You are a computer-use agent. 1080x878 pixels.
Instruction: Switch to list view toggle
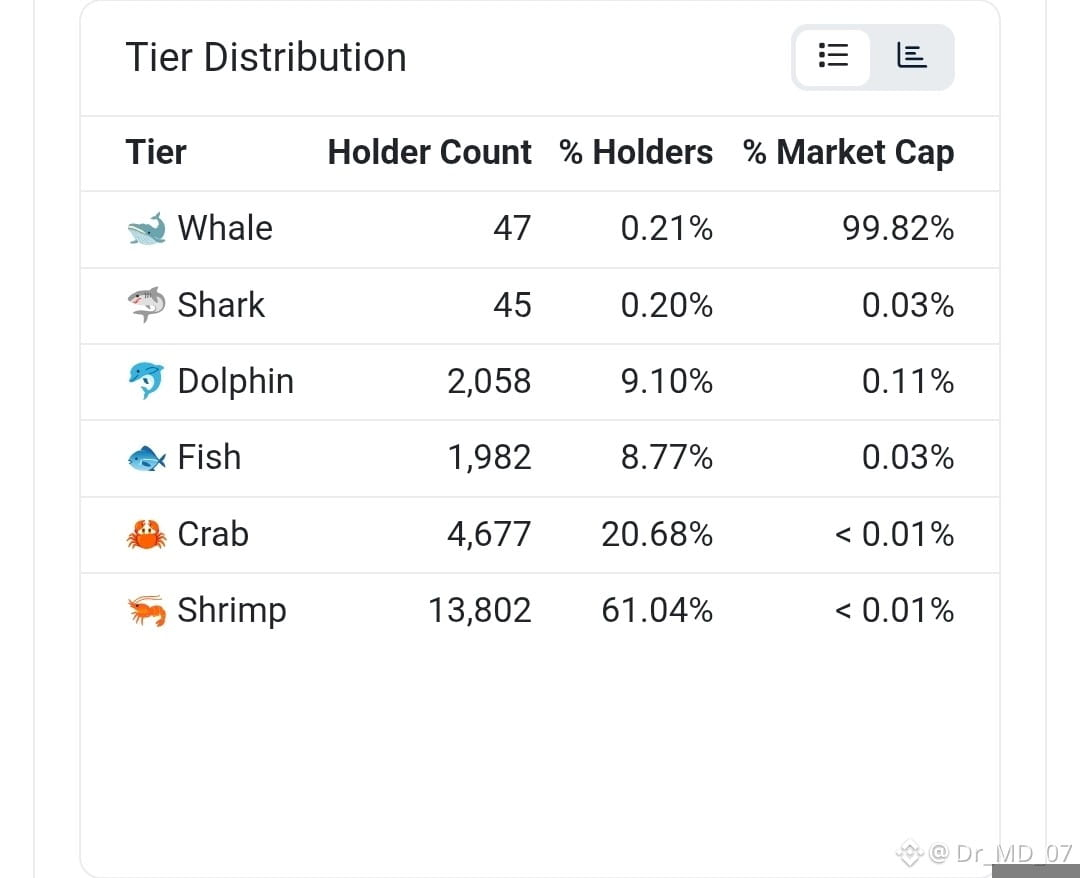point(832,56)
